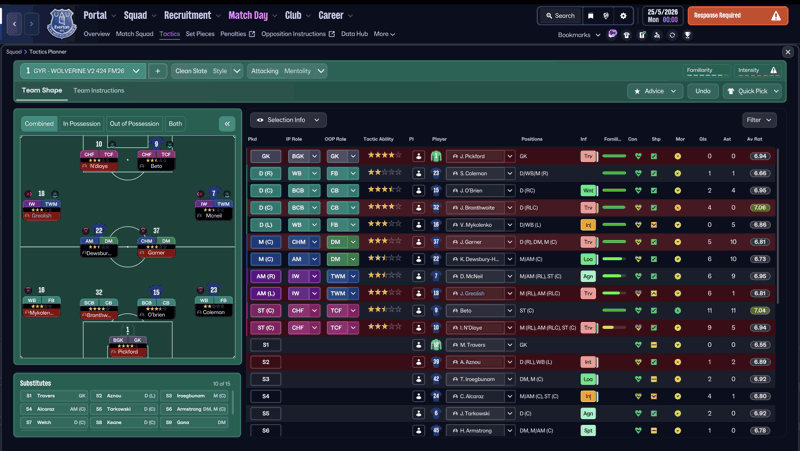
Task: Close the Tactics Planner with X
Action: click(x=788, y=52)
